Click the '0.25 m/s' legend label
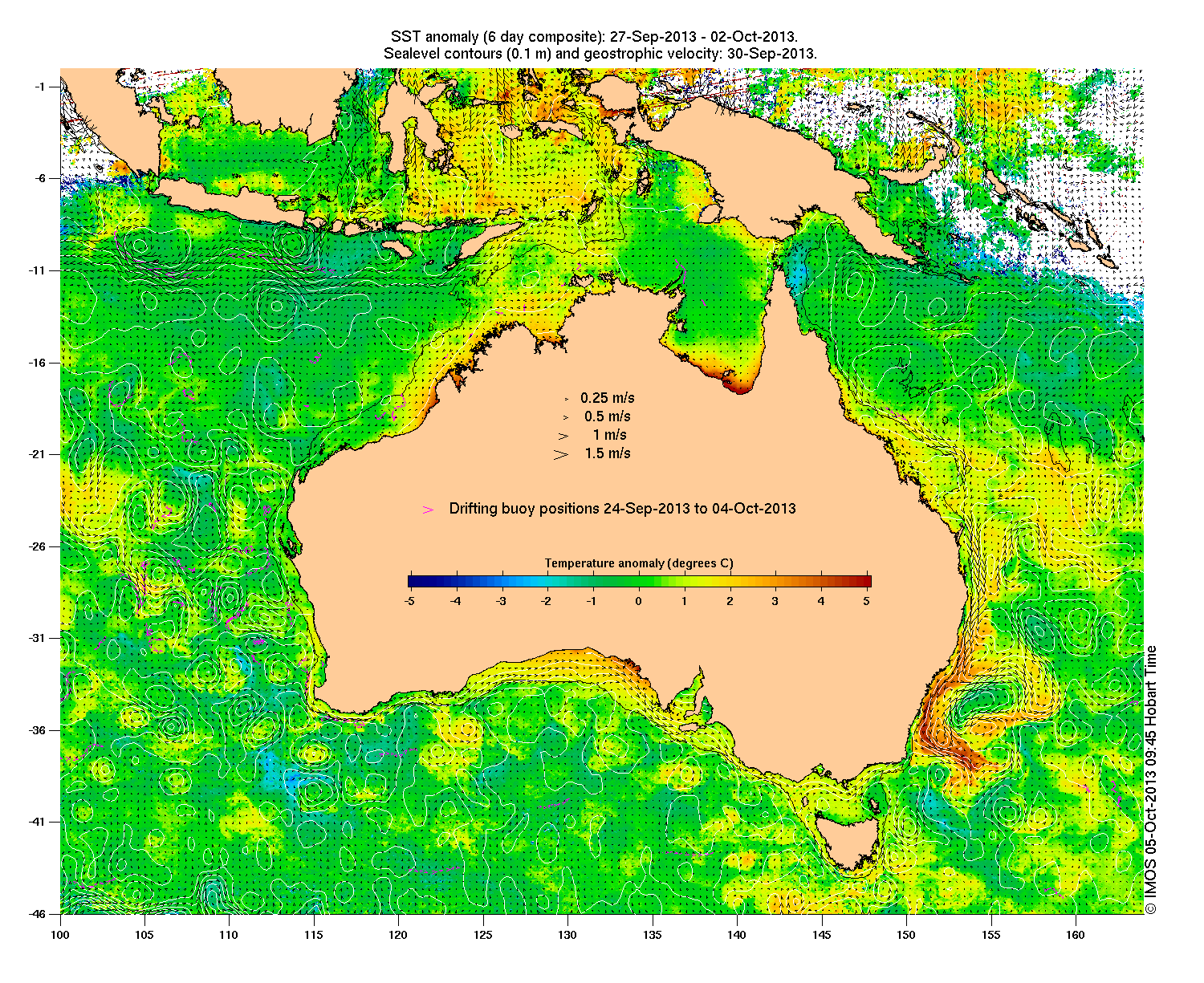This screenshot has height=983, width=1204. (608, 398)
